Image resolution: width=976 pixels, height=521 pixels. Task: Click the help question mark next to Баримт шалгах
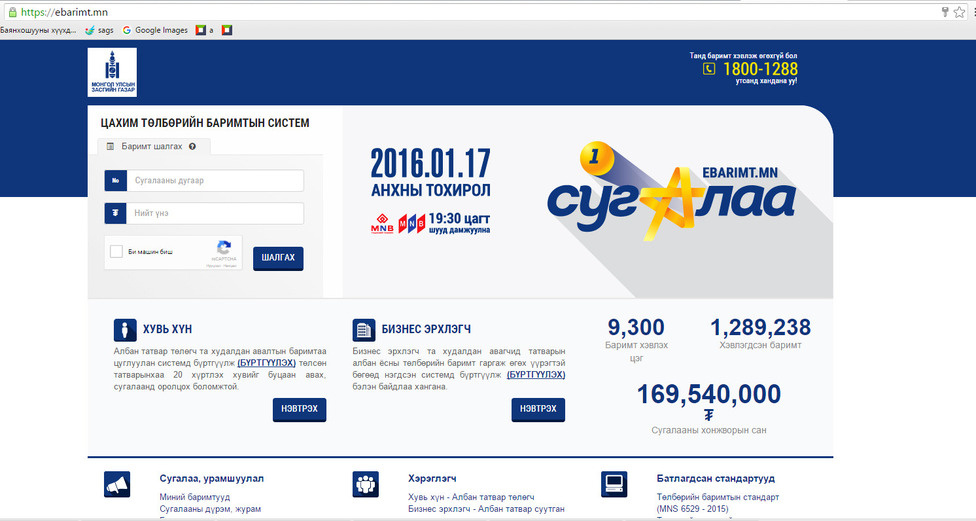pyautogui.click(x=192, y=146)
